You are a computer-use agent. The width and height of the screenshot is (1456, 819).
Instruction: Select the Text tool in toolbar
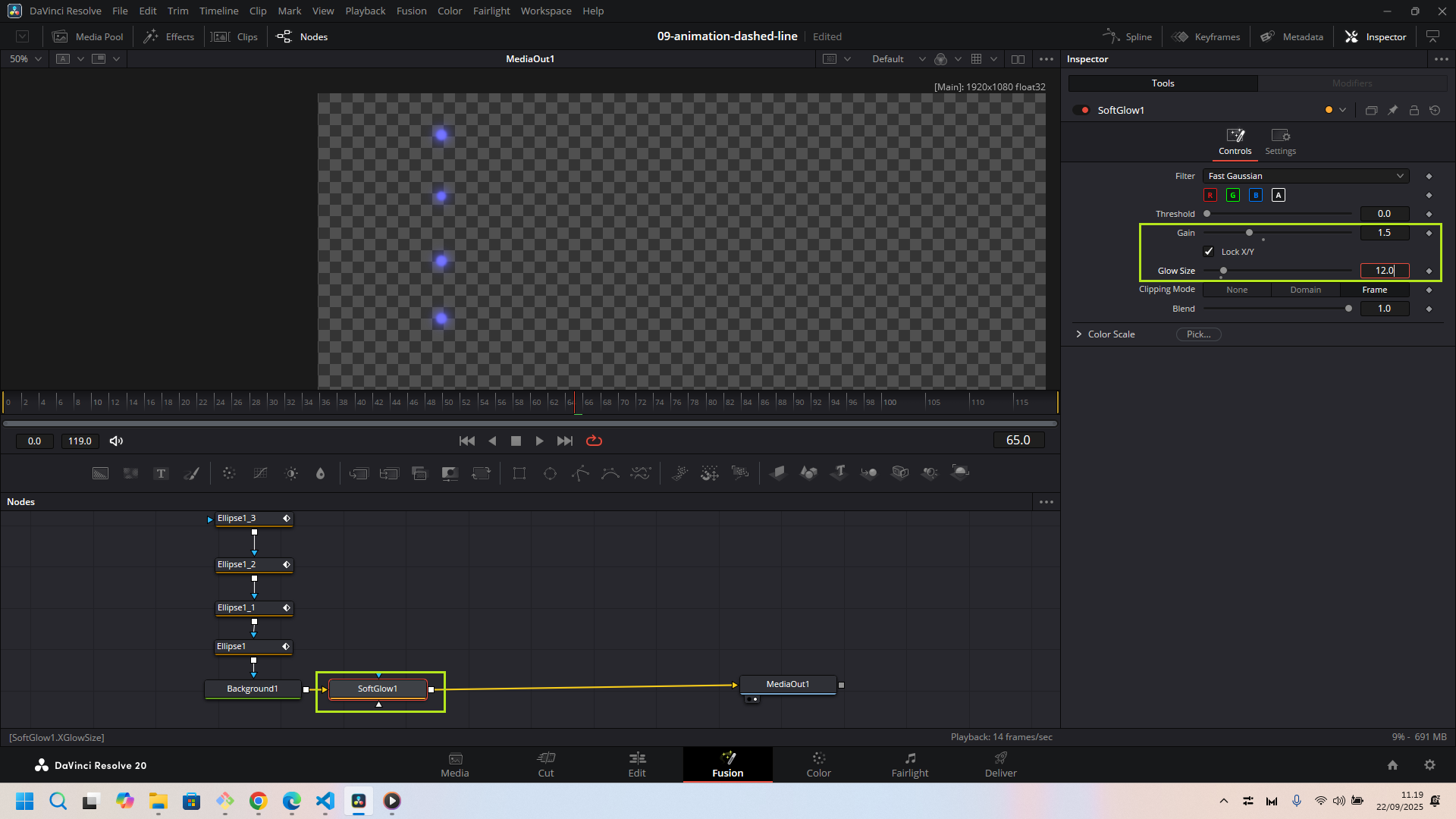[x=161, y=474]
